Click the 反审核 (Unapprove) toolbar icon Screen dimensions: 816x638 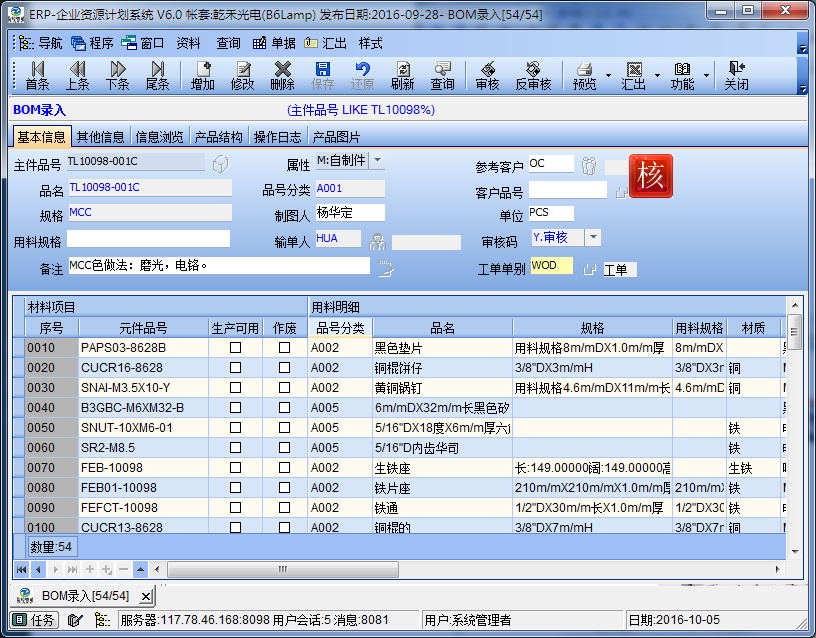tap(533, 75)
